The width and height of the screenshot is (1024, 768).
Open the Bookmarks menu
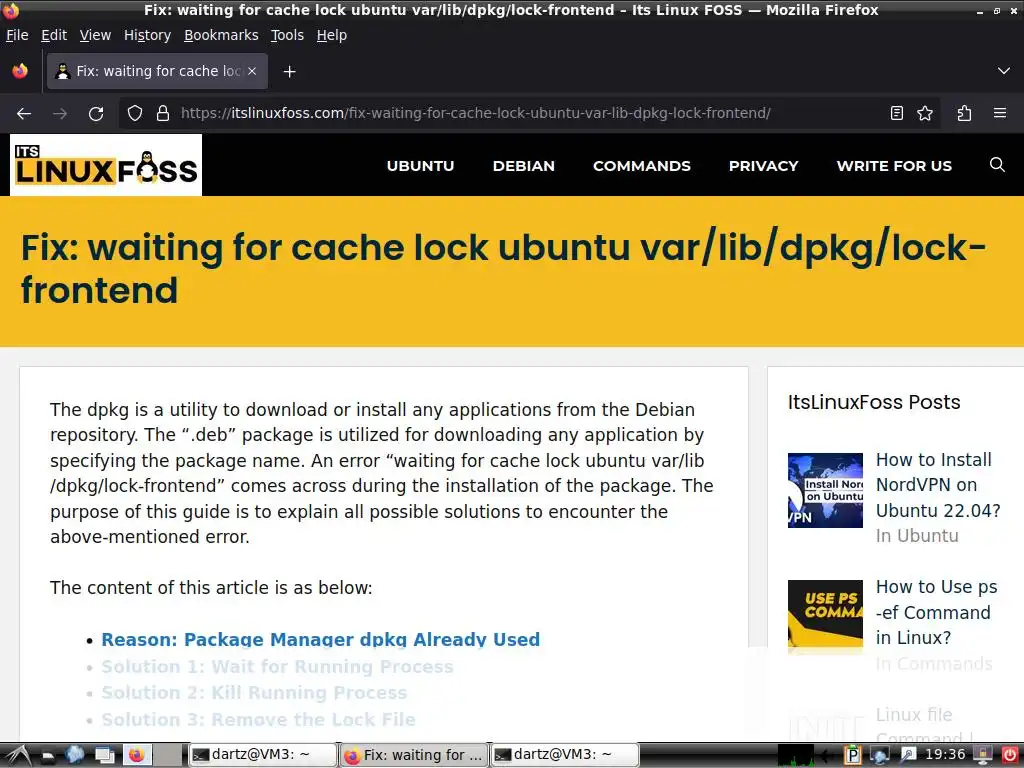pos(221,35)
